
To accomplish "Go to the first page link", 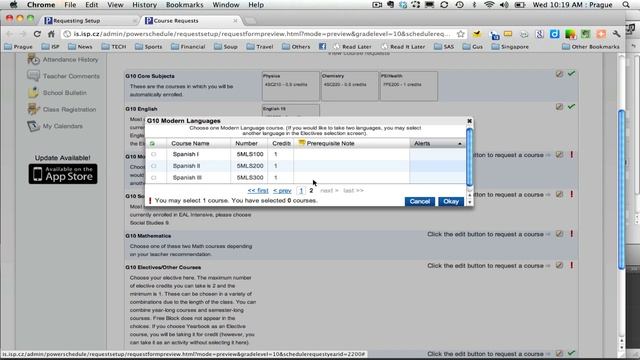I will tap(258, 191).
